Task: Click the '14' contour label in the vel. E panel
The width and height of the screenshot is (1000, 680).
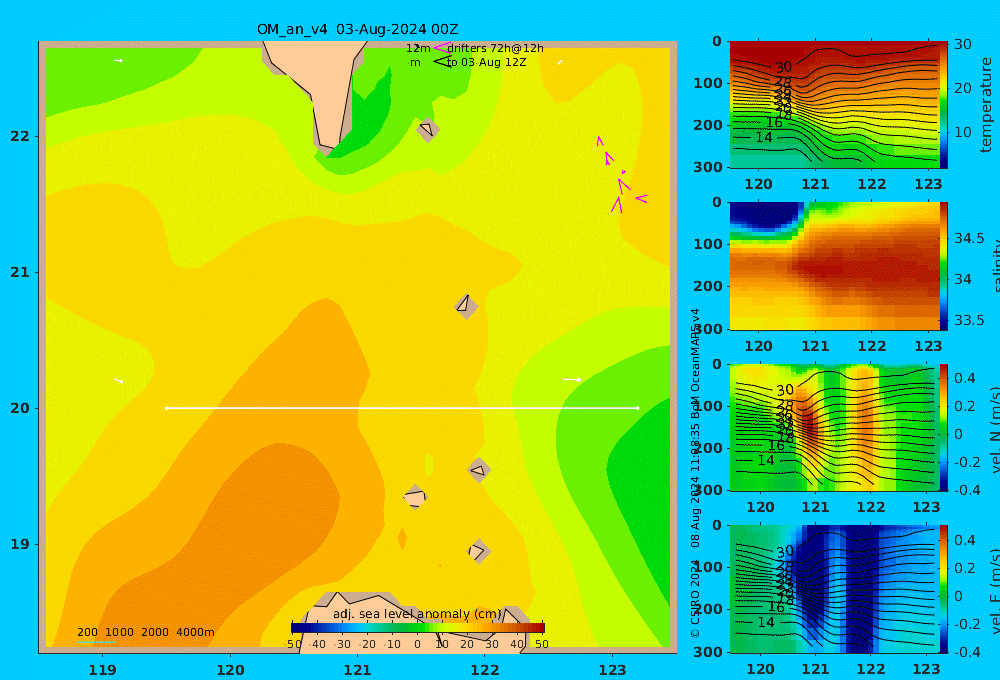Action: click(765, 622)
